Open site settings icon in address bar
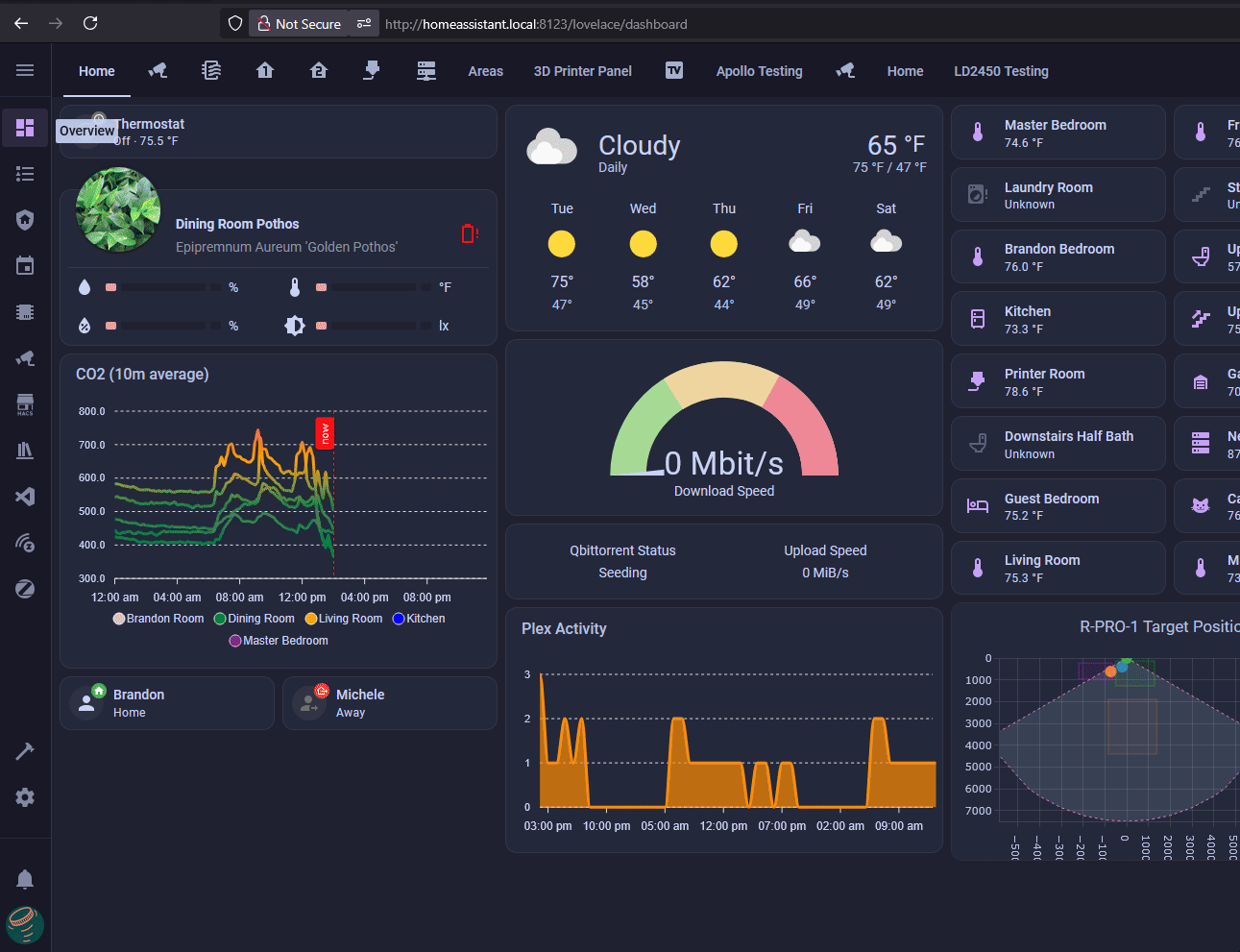 (364, 24)
